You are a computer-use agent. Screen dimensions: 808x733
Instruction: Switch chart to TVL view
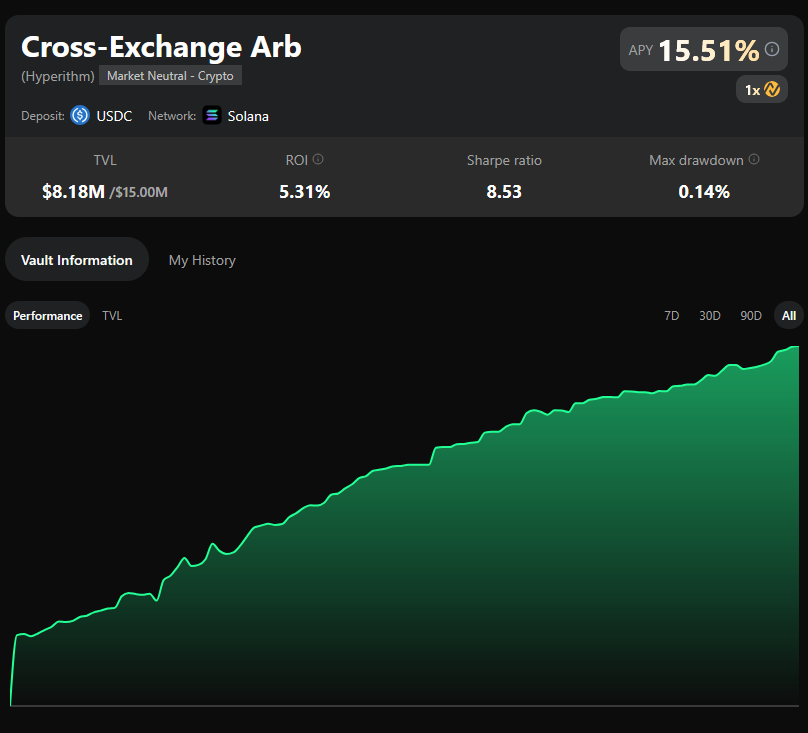point(112,315)
